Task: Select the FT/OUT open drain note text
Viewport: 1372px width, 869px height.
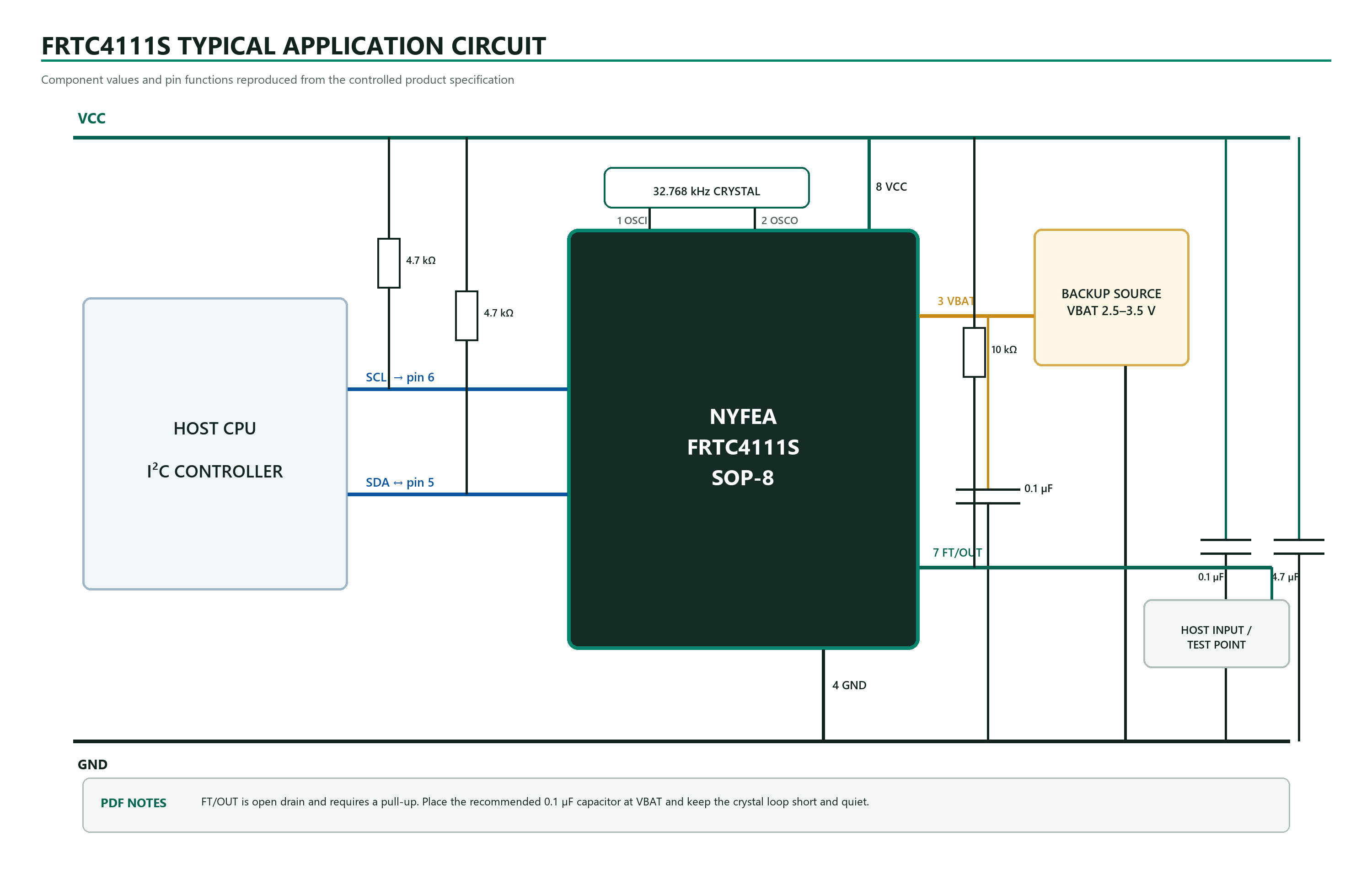Action: click(535, 802)
